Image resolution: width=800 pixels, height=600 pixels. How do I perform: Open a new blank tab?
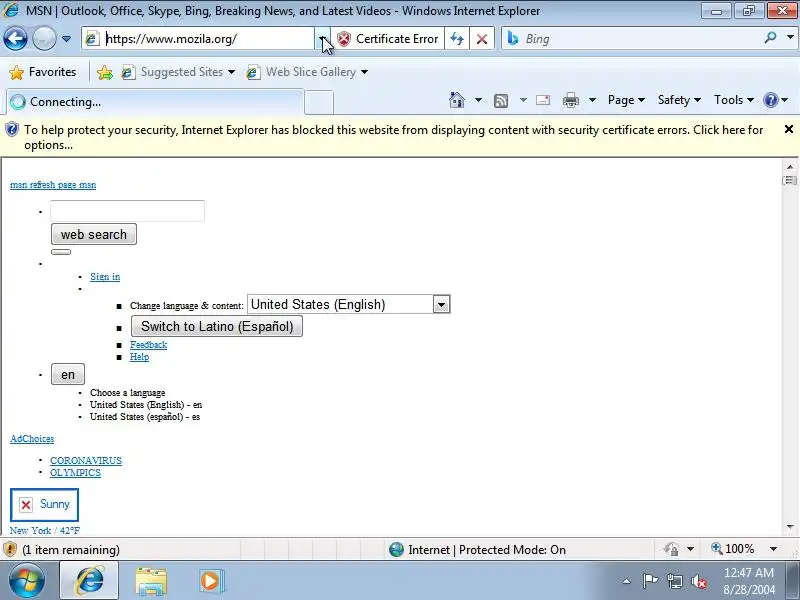319,103
